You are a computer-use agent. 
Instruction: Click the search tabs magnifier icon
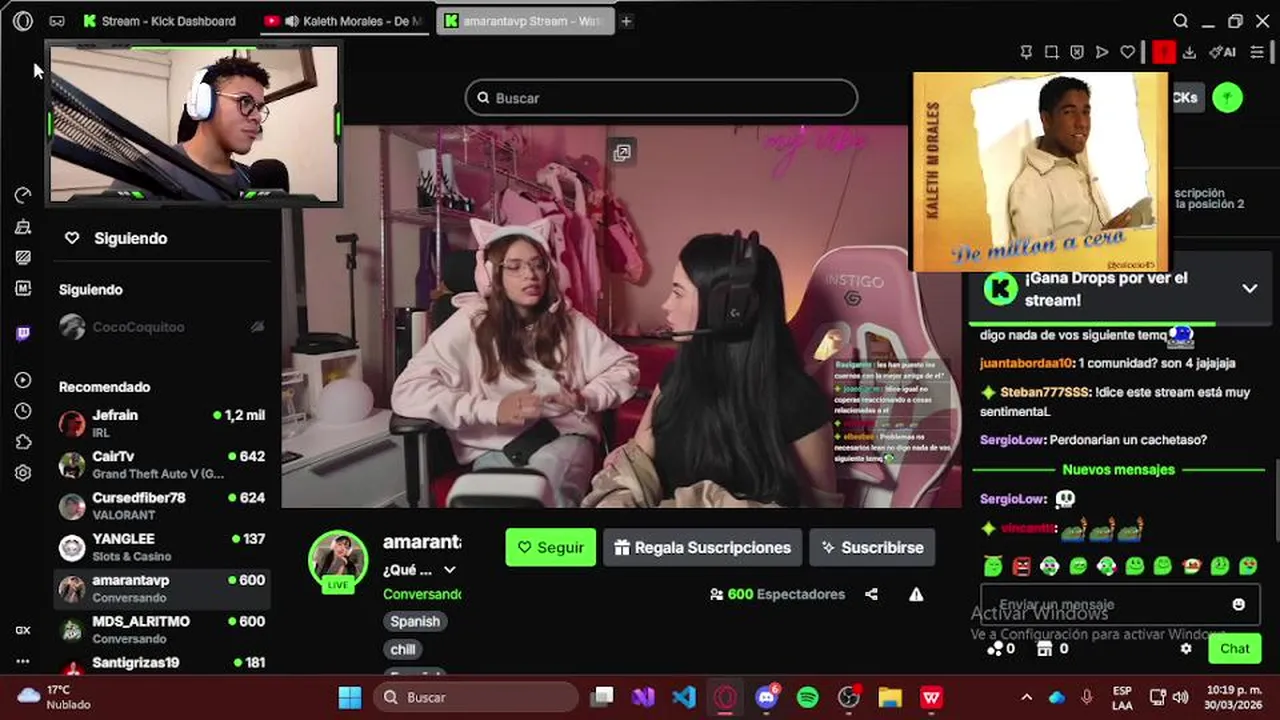coord(1181,21)
